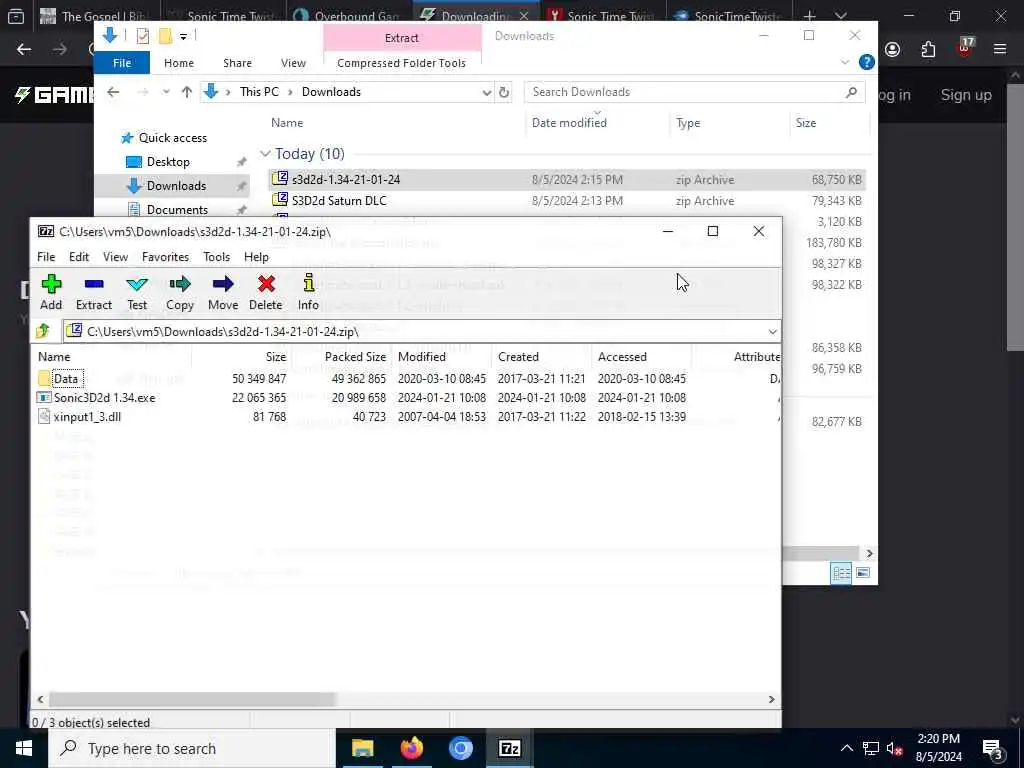Open the Favorites menu
This screenshot has width=1024, height=768.
(165, 257)
